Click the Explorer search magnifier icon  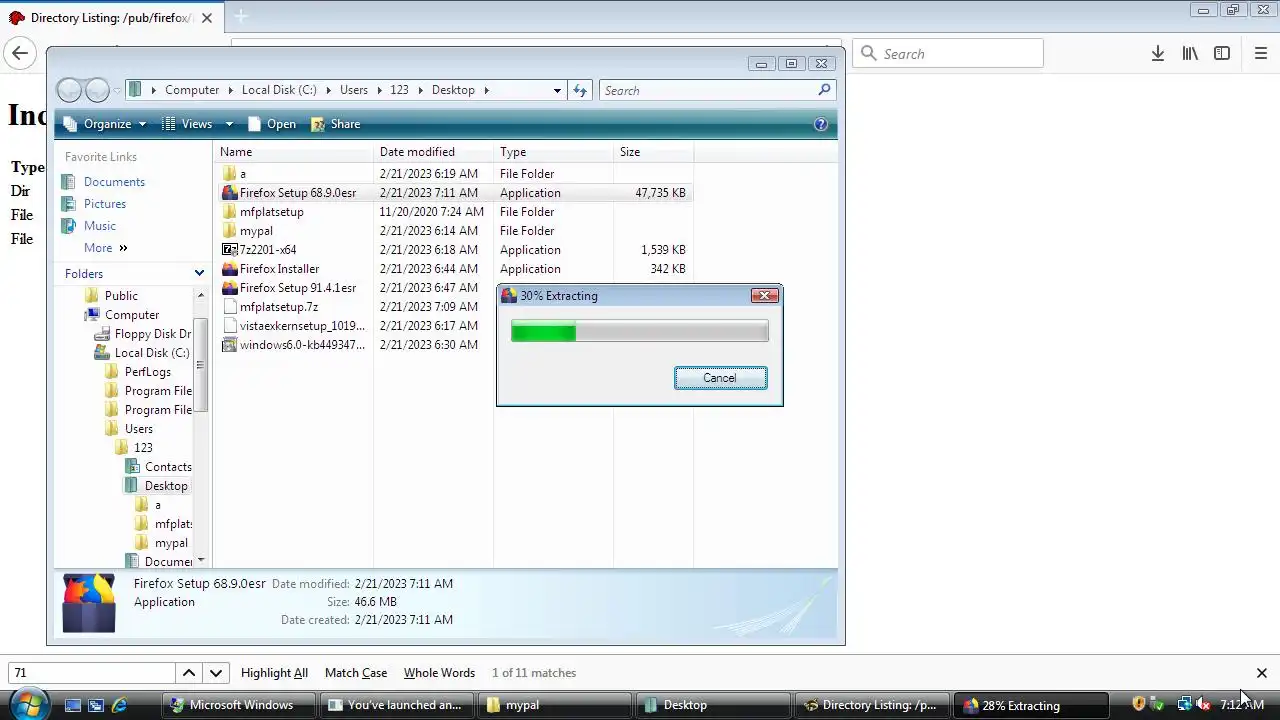824,90
